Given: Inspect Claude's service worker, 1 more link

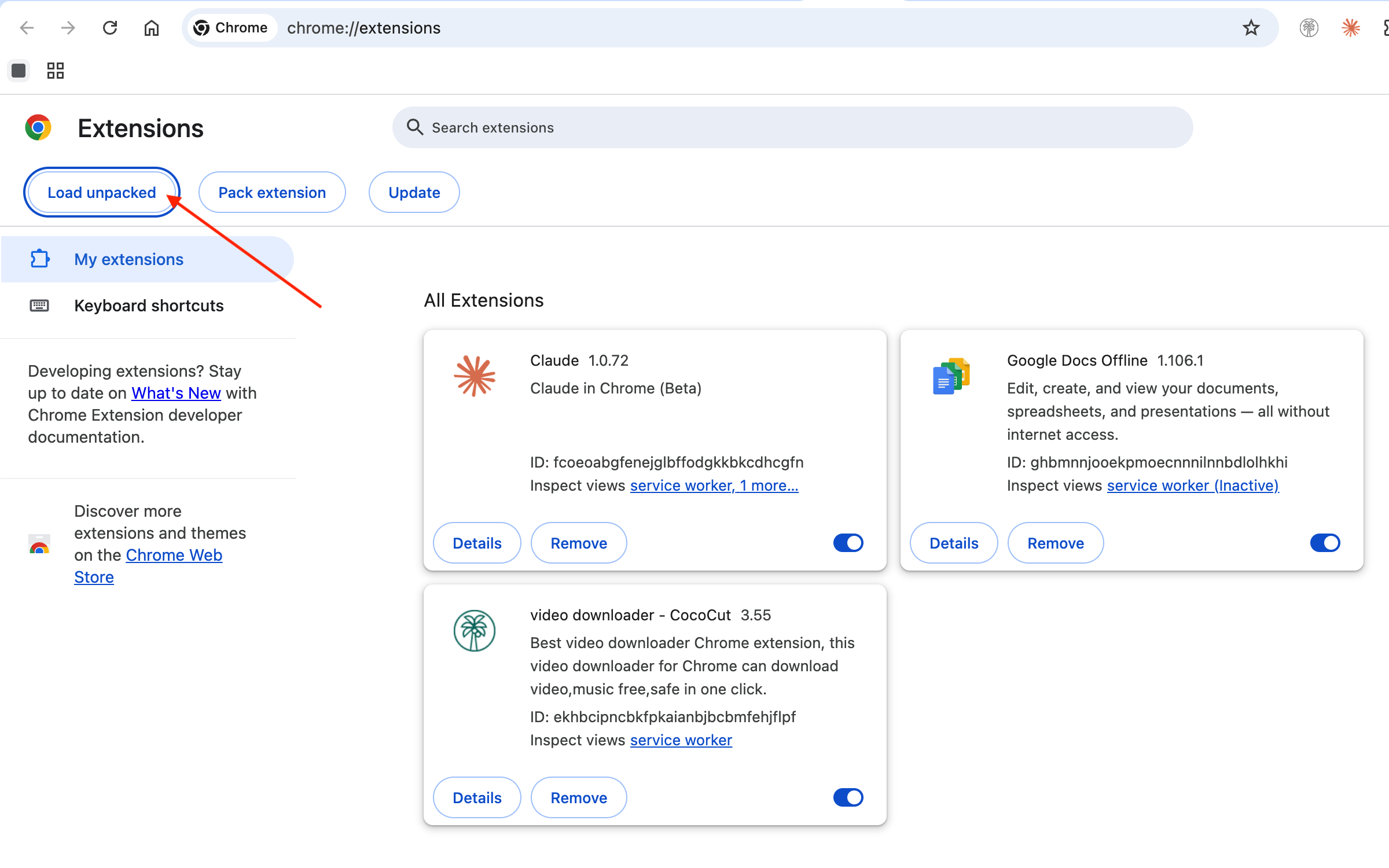Looking at the screenshot, I should [714, 486].
